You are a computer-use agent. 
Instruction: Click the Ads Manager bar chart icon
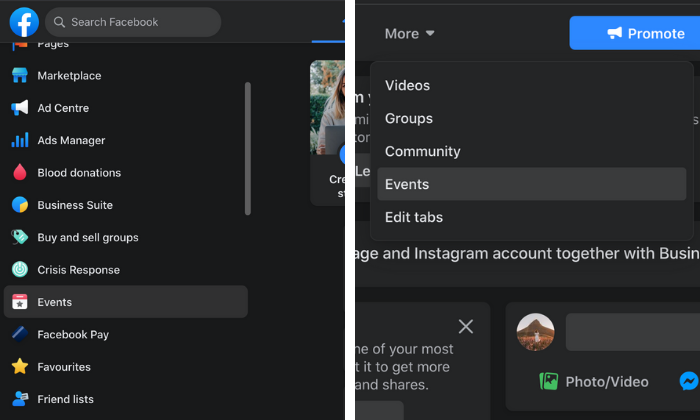point(20,140)
